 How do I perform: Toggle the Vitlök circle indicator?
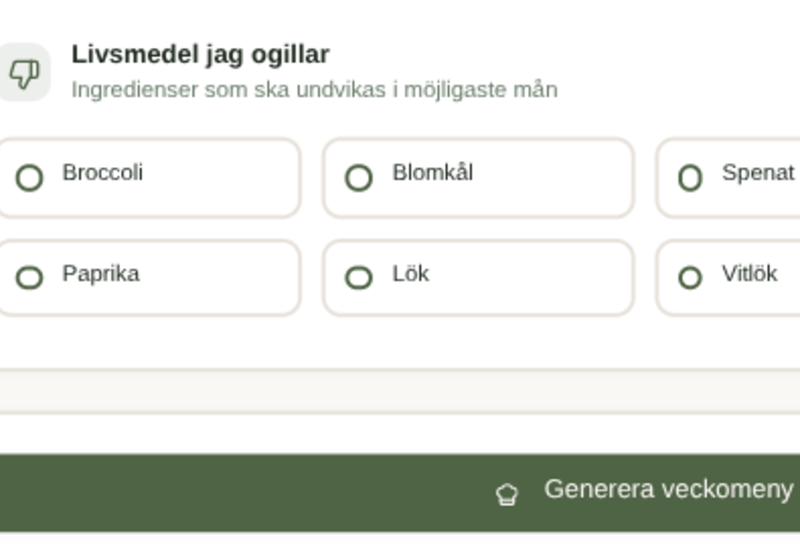690,277
